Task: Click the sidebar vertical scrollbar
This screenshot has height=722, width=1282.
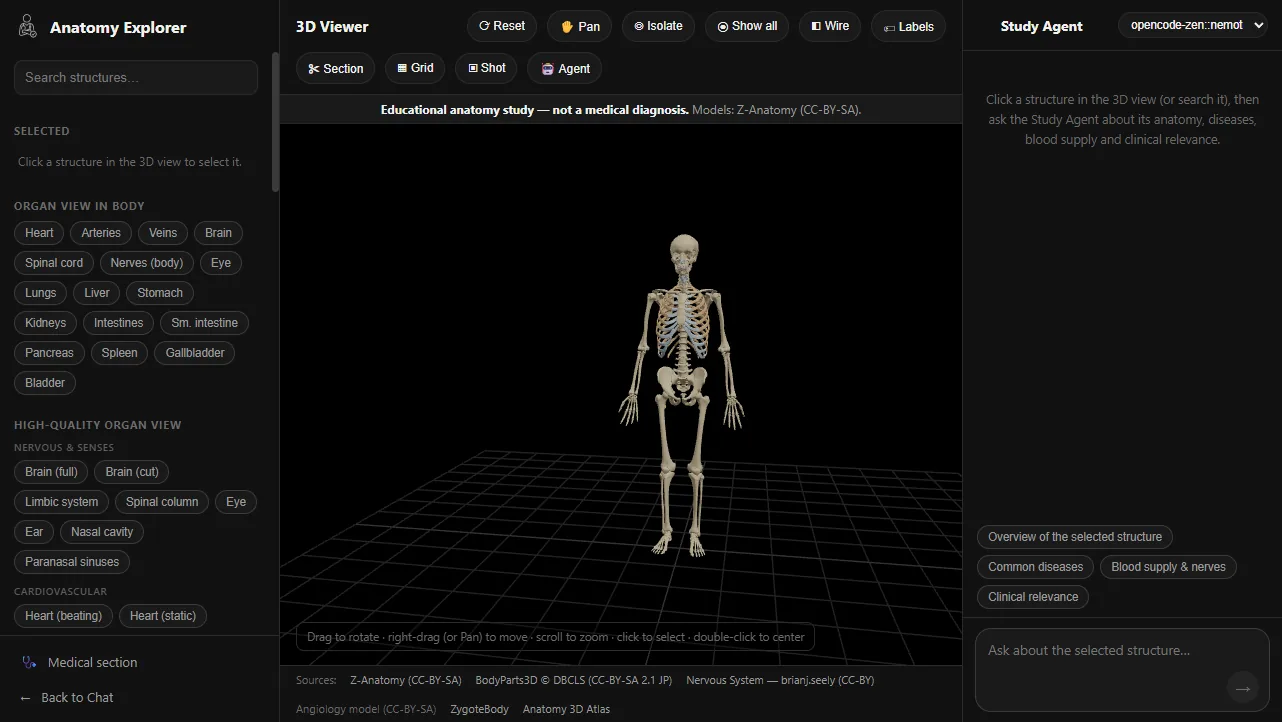Action: 275,120
